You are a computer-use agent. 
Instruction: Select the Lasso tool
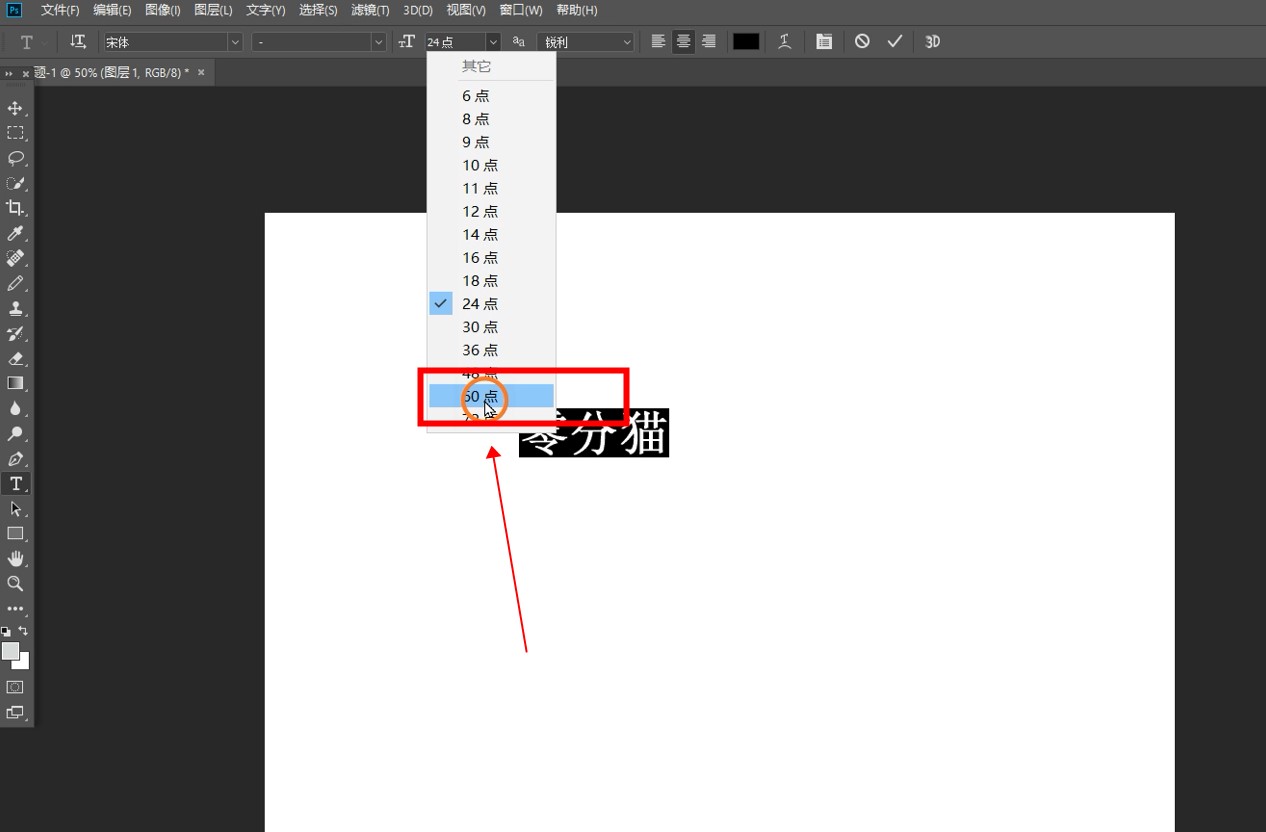tap(15, 158)
